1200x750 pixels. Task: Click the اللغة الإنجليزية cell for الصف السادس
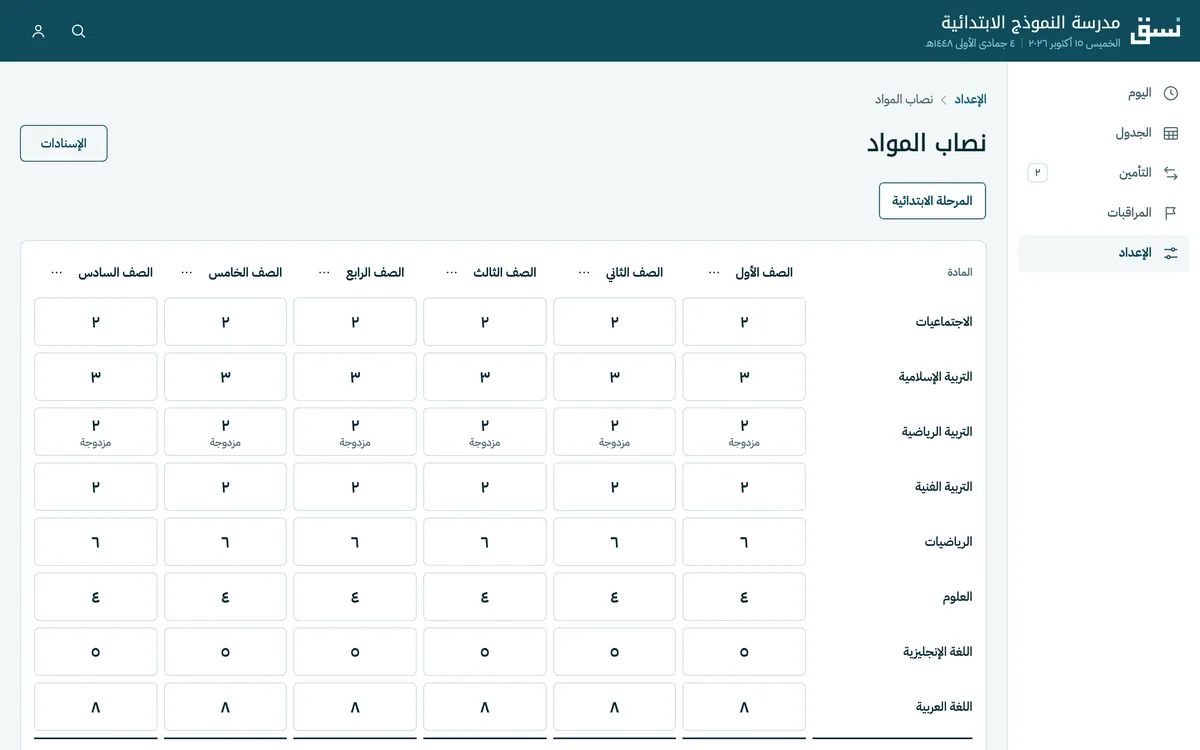[96, 652]
